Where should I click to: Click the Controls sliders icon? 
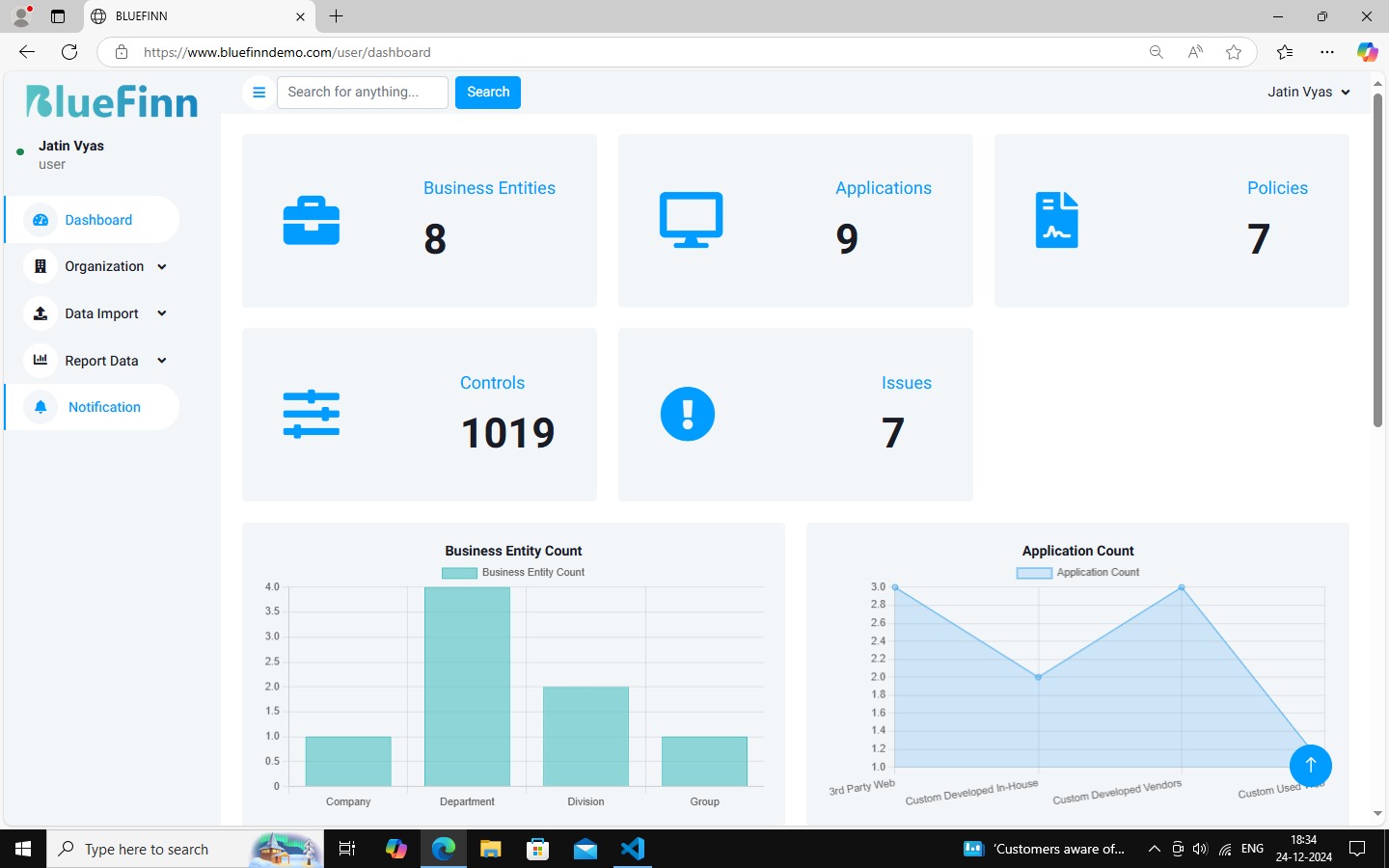(x=311, y=415)
